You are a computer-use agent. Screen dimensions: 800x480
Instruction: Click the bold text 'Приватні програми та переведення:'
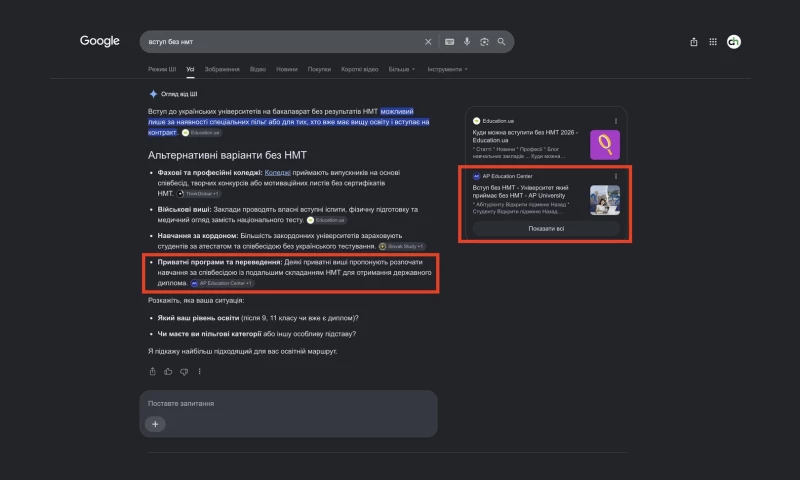click(220, 262)
